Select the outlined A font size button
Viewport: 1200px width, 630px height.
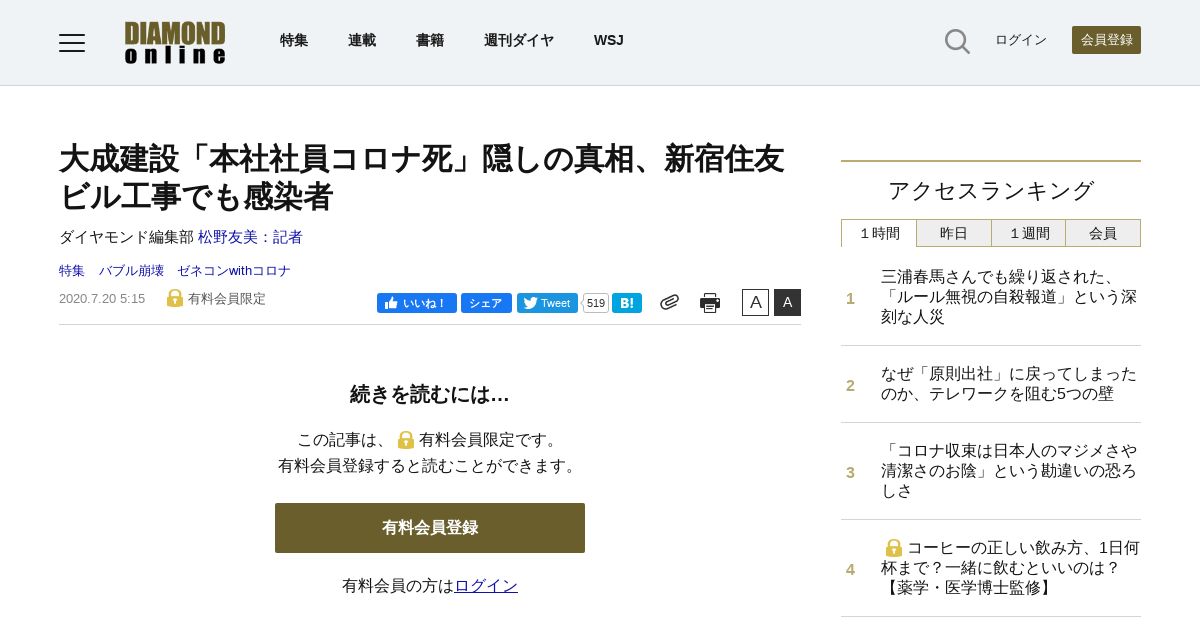755,302
